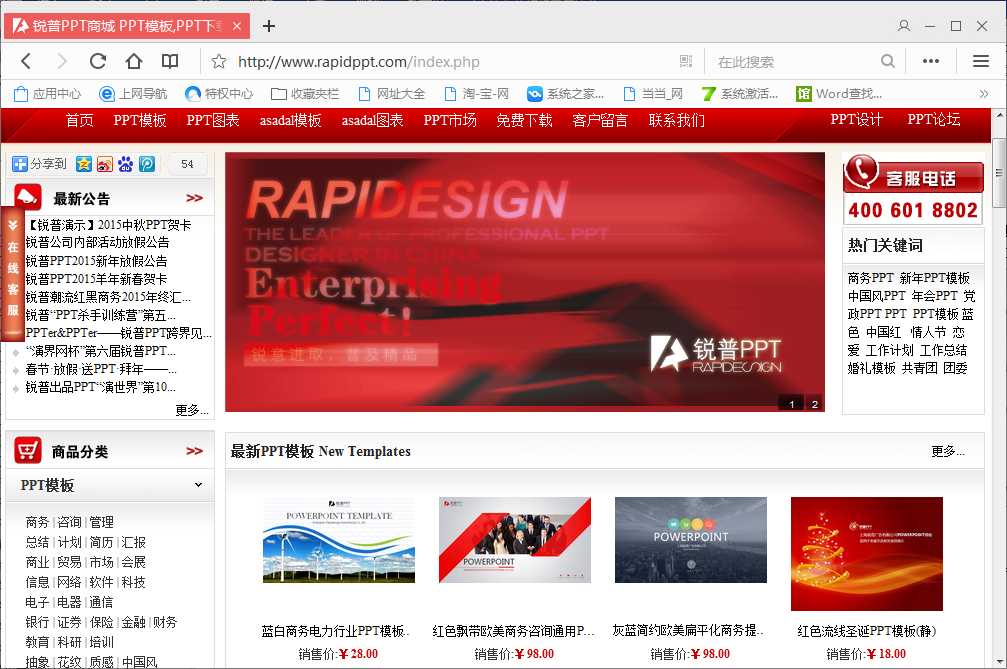Switch banner to slide 2
Screen dimensions: 1007x669
pyautogui.click(x=814, y=403)
